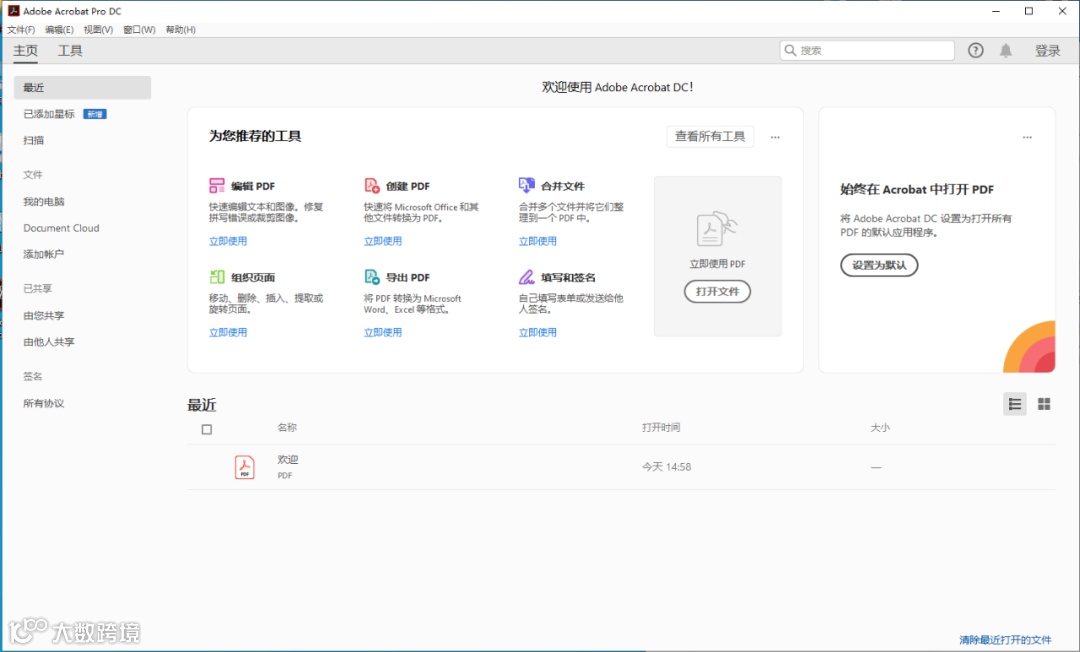The height and width of the screenshot is (652, 1080).
Task: Select Document Cloud in the sidebar
Action: pyautogui.click(x=61, y=228)
